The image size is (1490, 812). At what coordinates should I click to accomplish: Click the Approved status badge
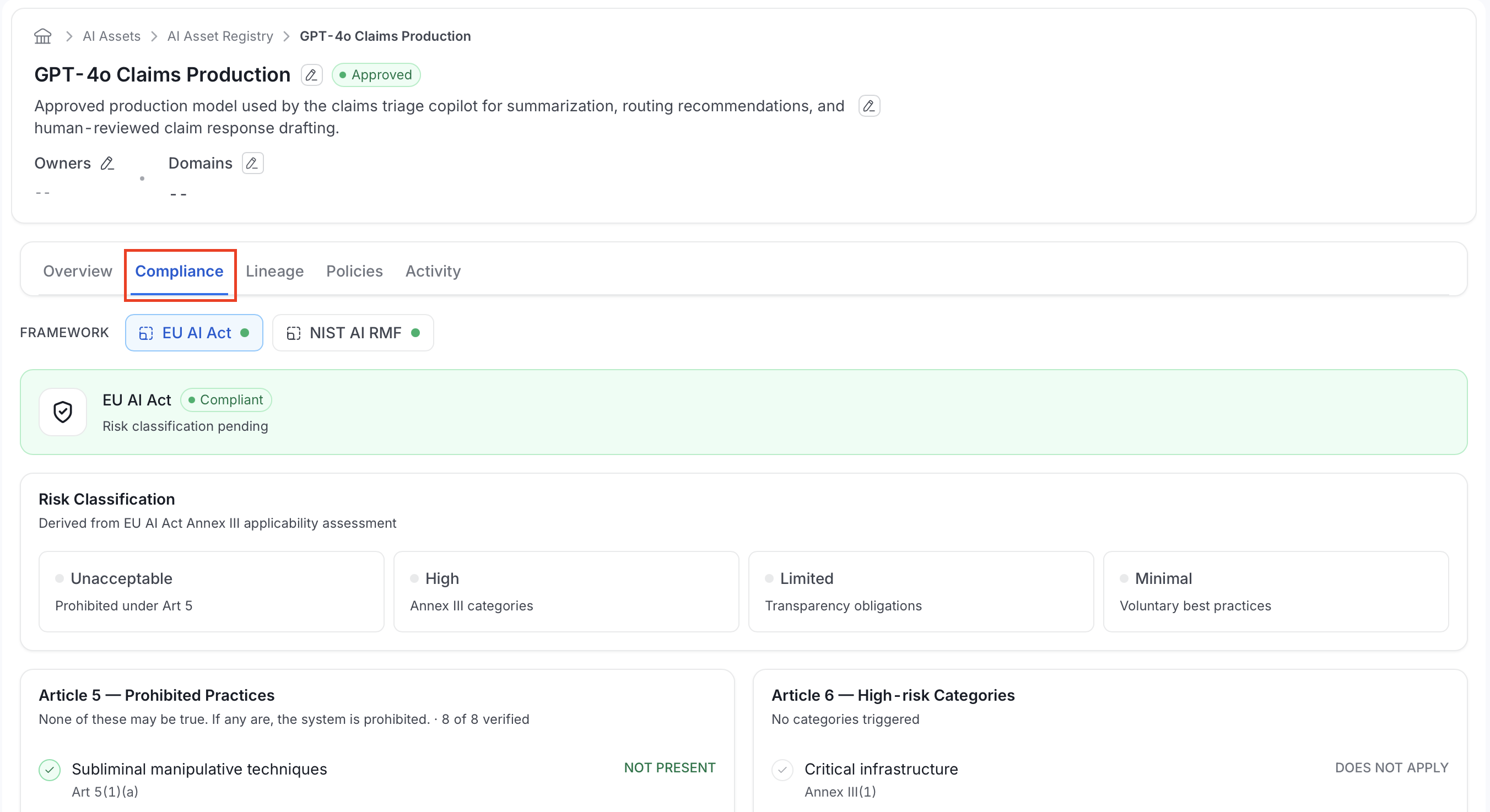pyautogui.click(x=376, y=75)
